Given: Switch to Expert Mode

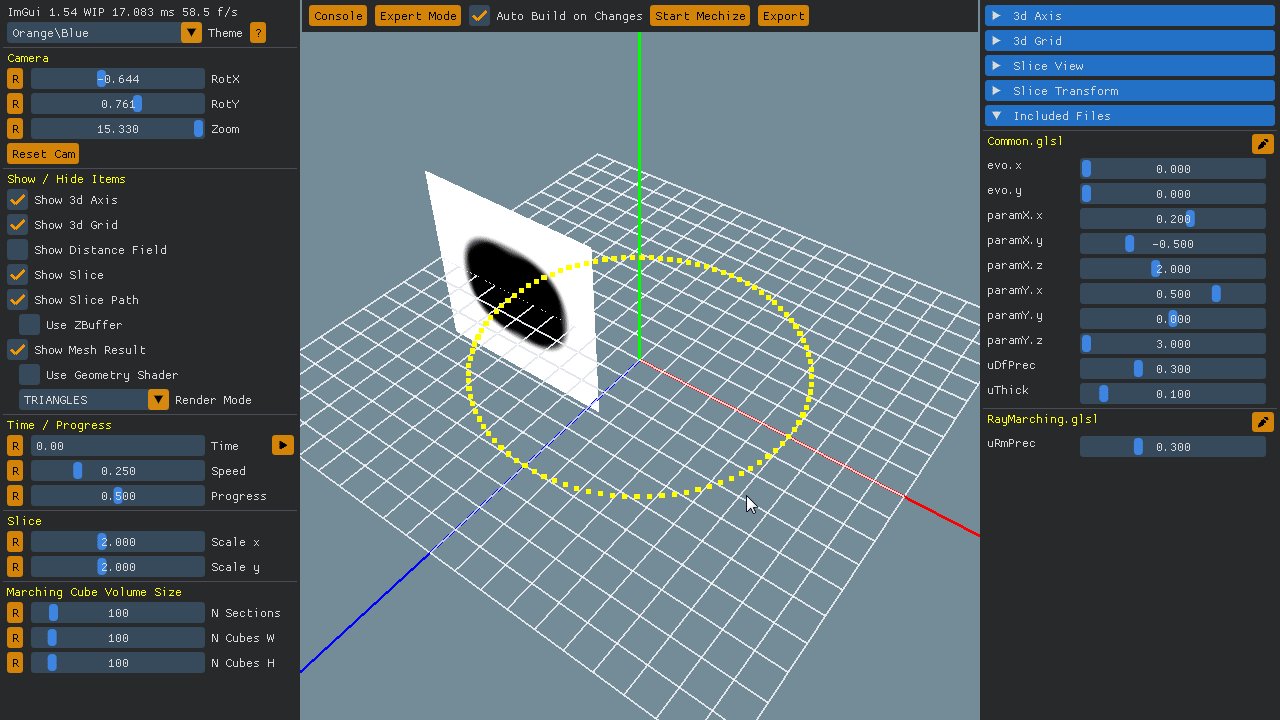Looking at the screenshot, I should pos(417,15).
